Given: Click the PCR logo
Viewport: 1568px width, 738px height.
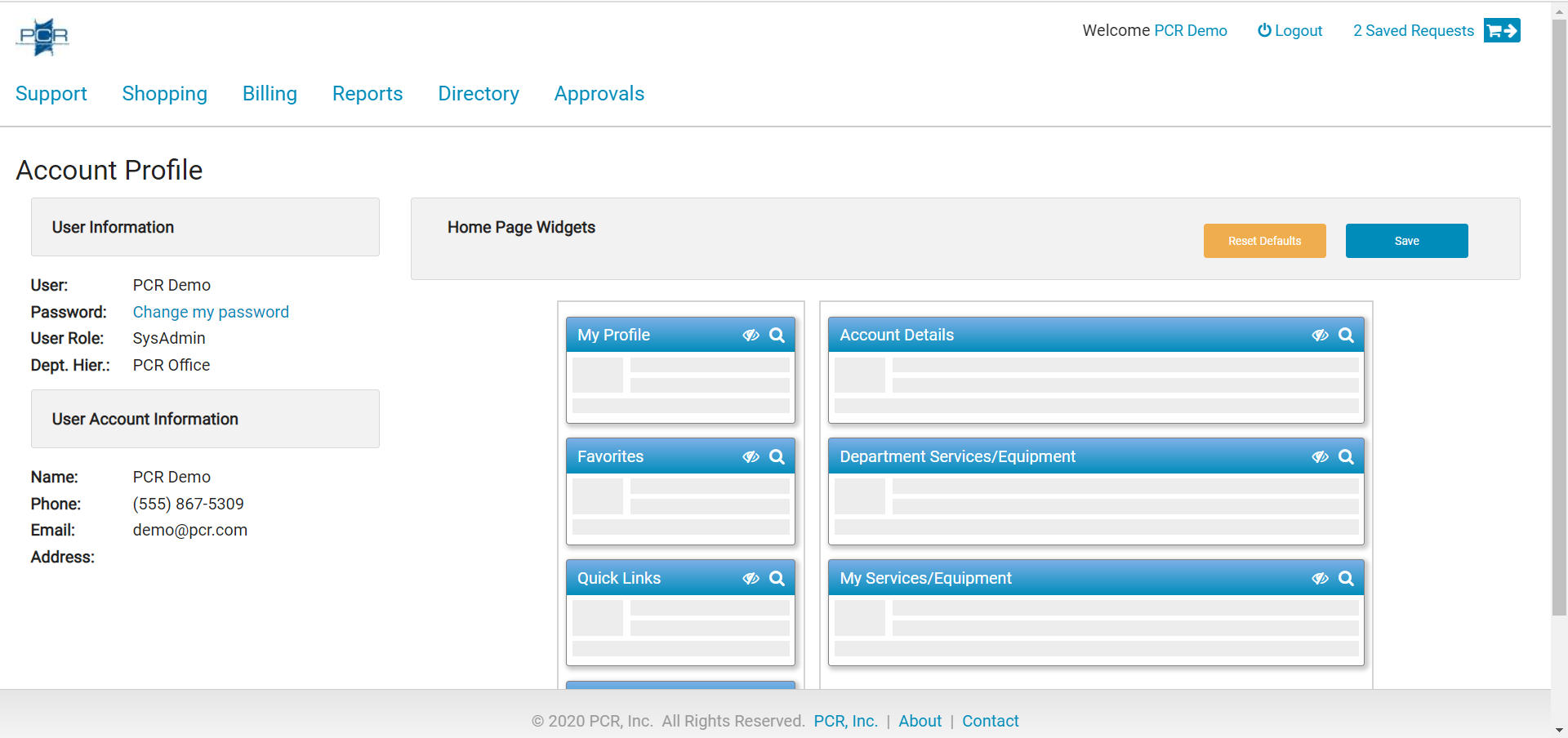Looking at the screenshot, I should point(42,36).
